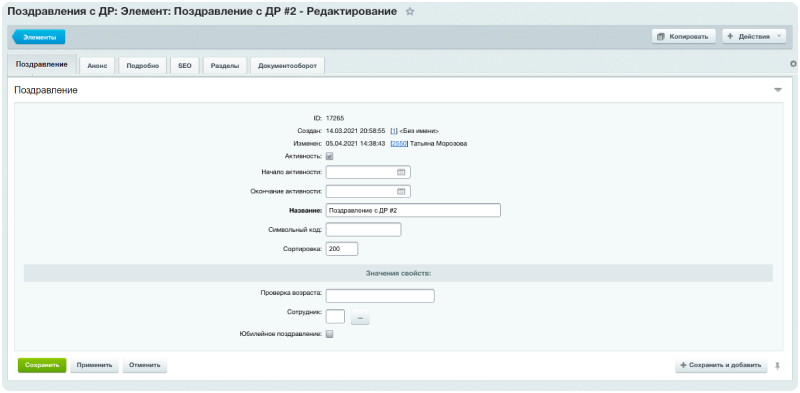Click the ellipsis button beside Сотрудник field
The width and height of the screenshot is (800, 393).
point(360,317)
